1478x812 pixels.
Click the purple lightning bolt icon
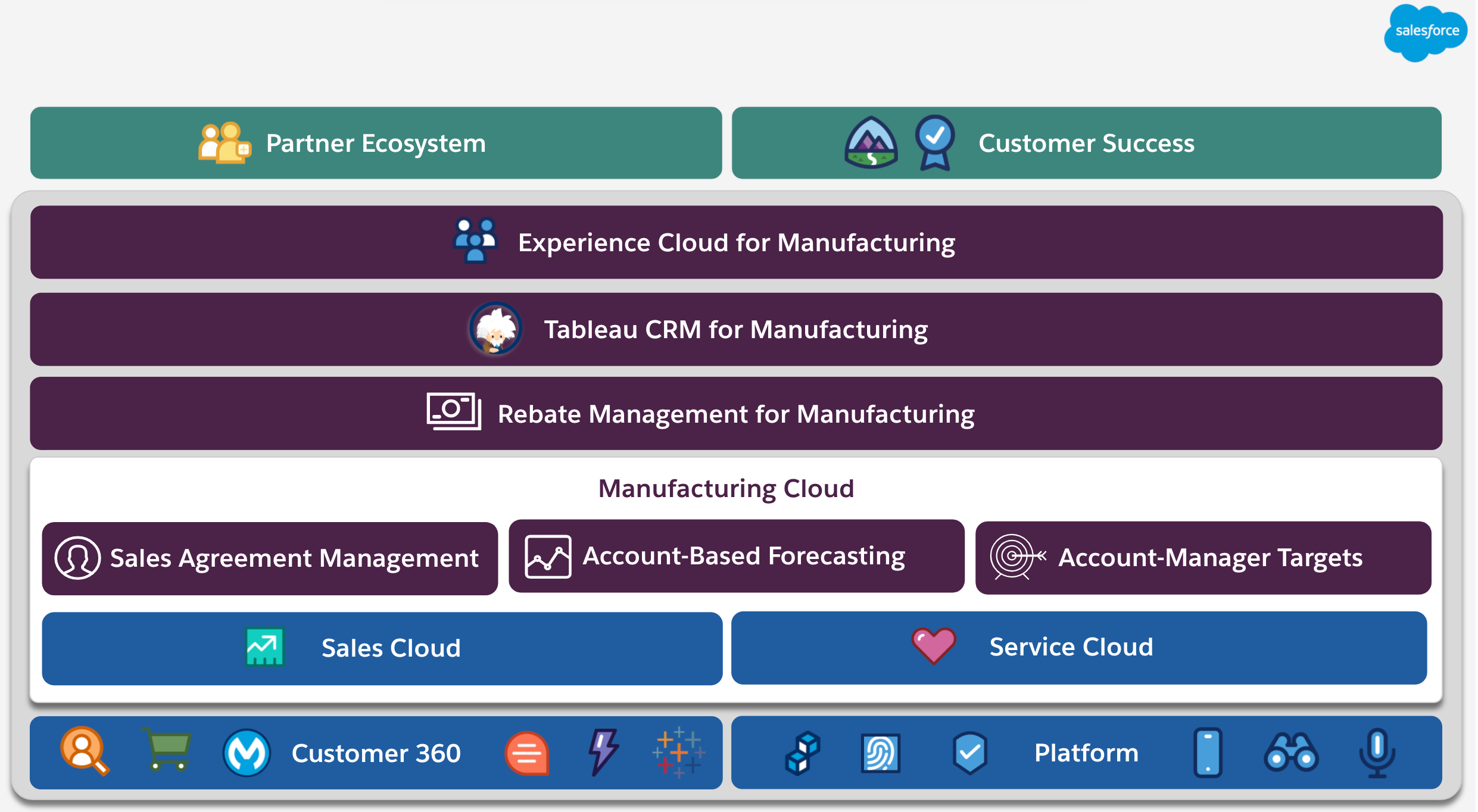click(603, 751)
